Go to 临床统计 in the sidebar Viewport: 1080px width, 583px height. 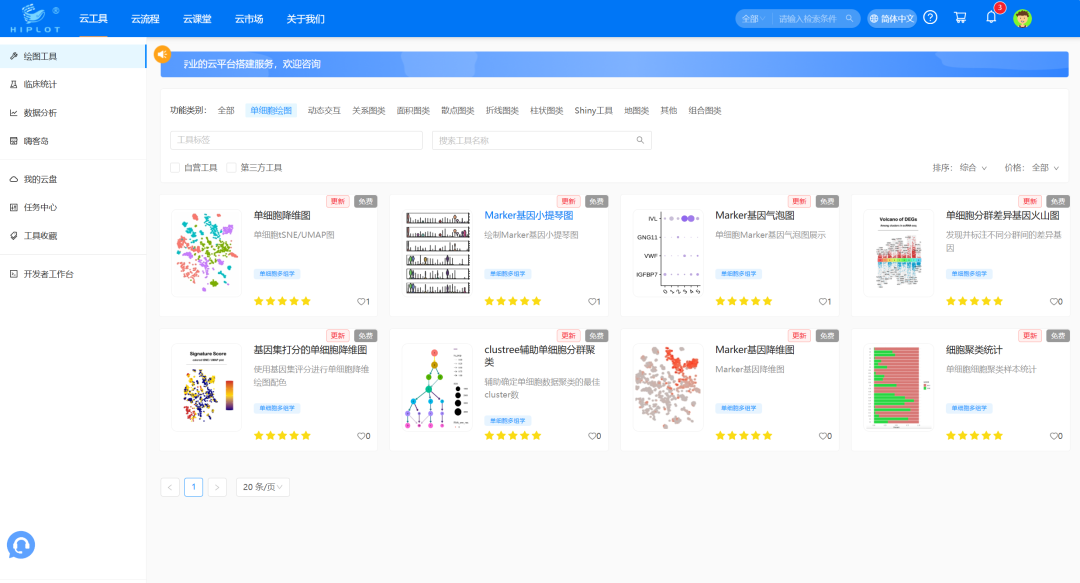(x=40, y=84)
